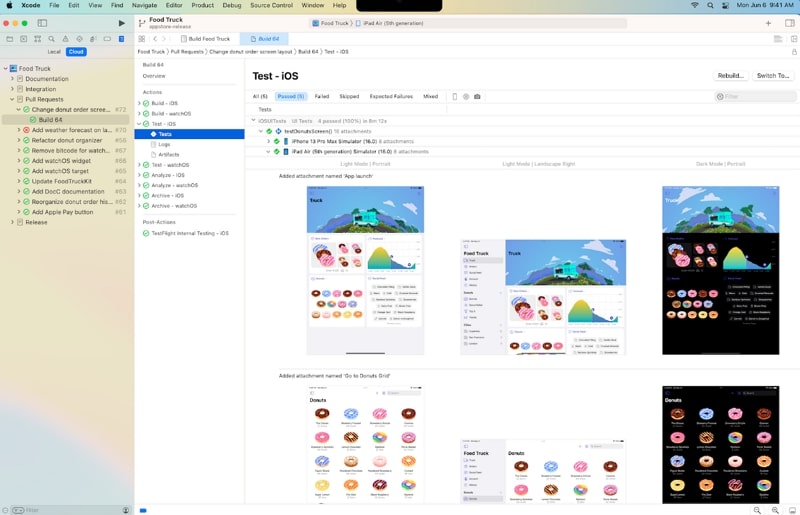800x515 pixels.
Task: Open the Overview item for Build 64
Action: pos(154,76)
